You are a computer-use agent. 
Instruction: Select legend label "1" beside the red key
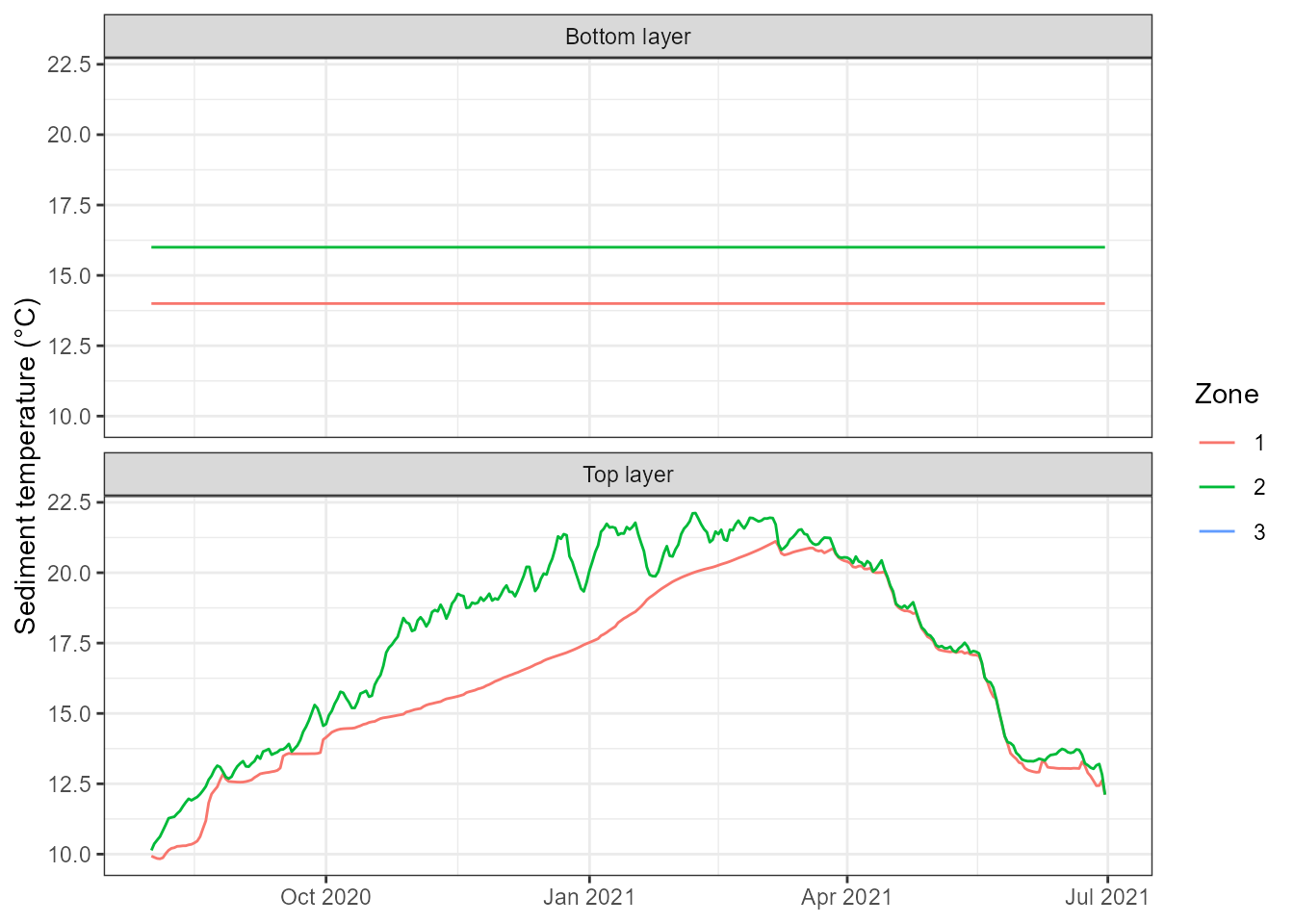(x=1259, y=443)
